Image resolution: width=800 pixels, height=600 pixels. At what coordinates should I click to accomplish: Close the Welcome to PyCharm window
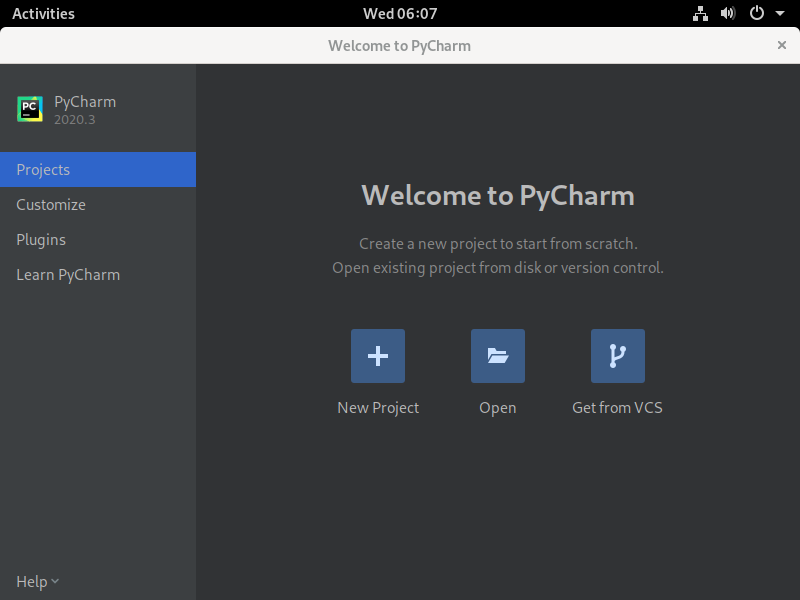(x=781, y=45)
